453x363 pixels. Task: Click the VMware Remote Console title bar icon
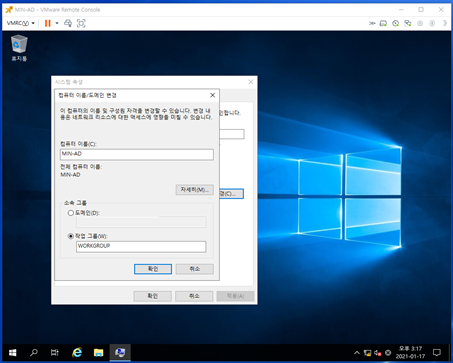[9, 10]
